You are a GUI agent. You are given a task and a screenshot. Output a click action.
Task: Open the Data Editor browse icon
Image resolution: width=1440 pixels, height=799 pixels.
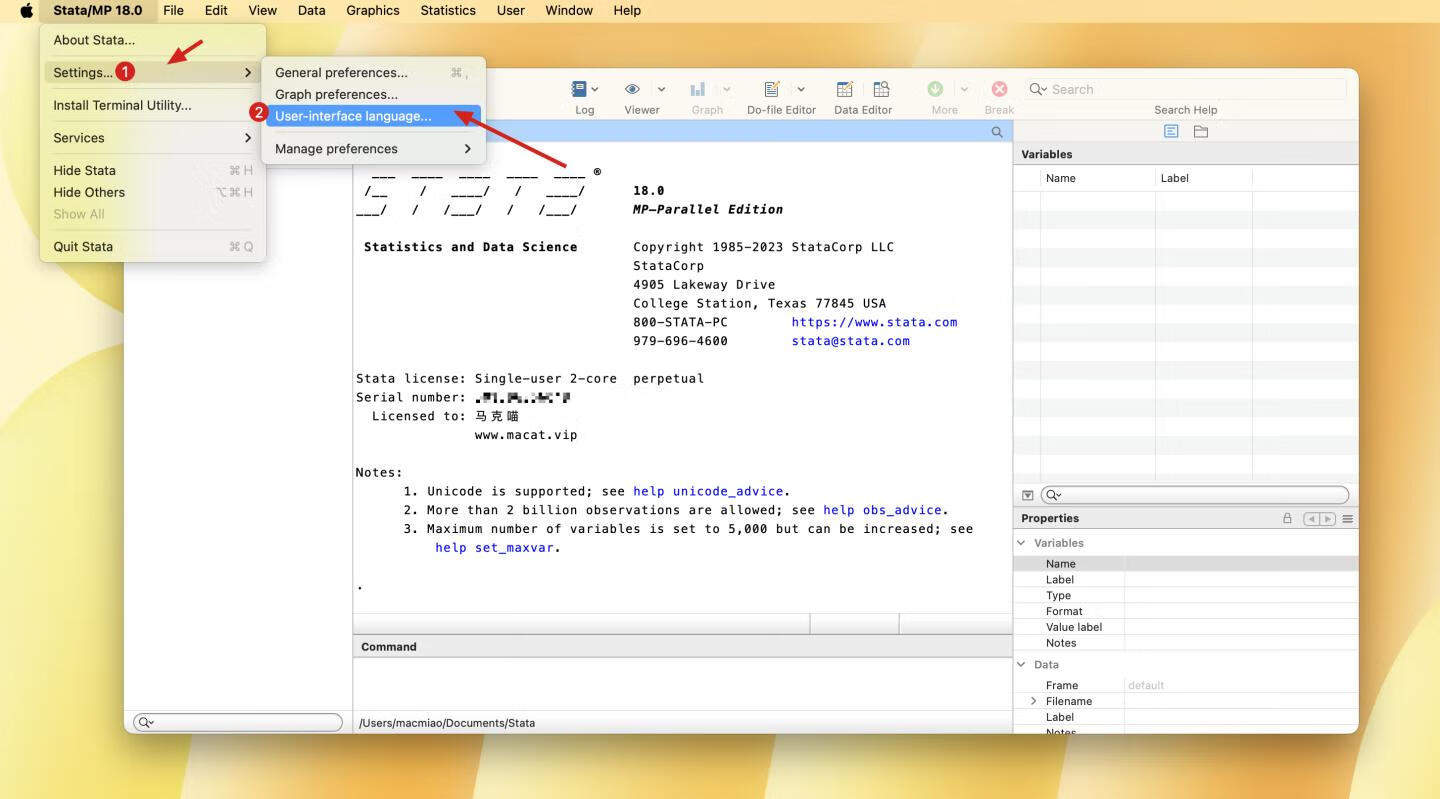tap(881, 89)
